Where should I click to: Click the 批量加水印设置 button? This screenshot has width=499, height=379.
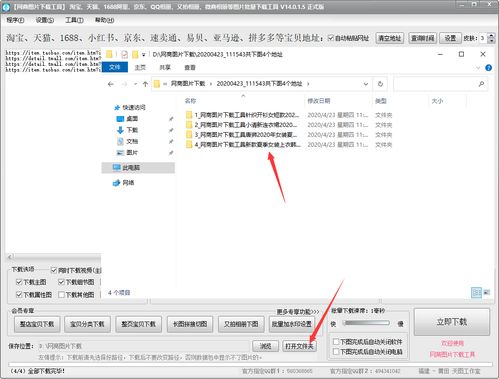coord(292,324)
